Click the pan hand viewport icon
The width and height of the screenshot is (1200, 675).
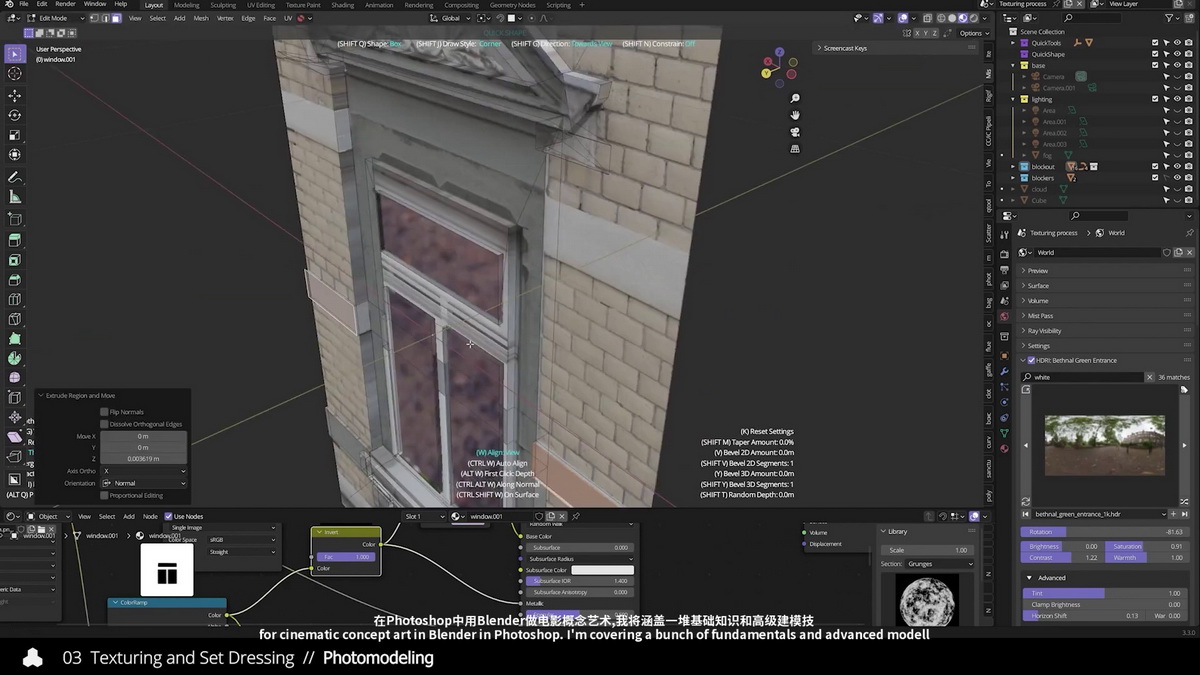pos(795,115)
